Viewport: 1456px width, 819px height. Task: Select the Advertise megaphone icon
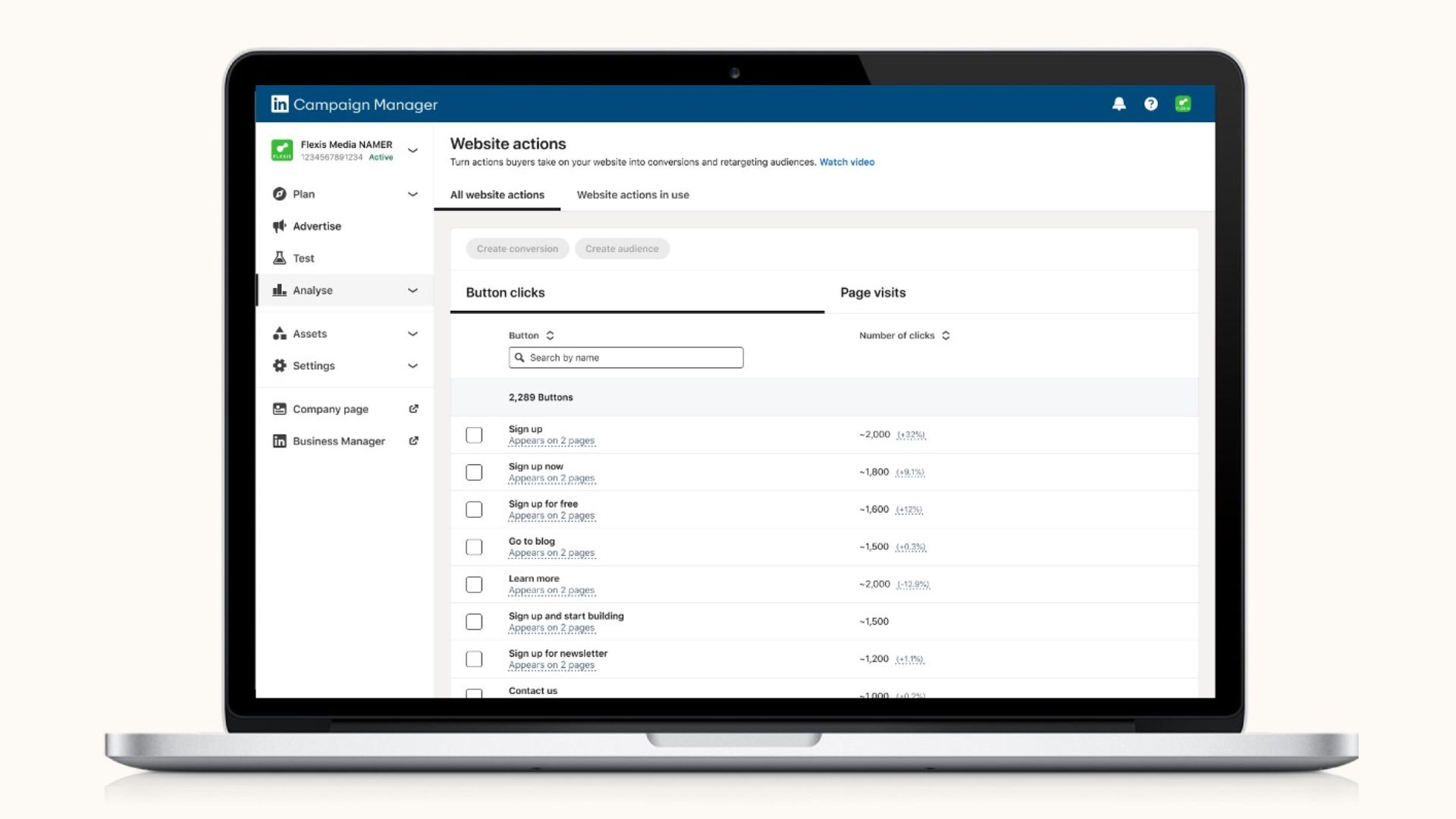279,226
